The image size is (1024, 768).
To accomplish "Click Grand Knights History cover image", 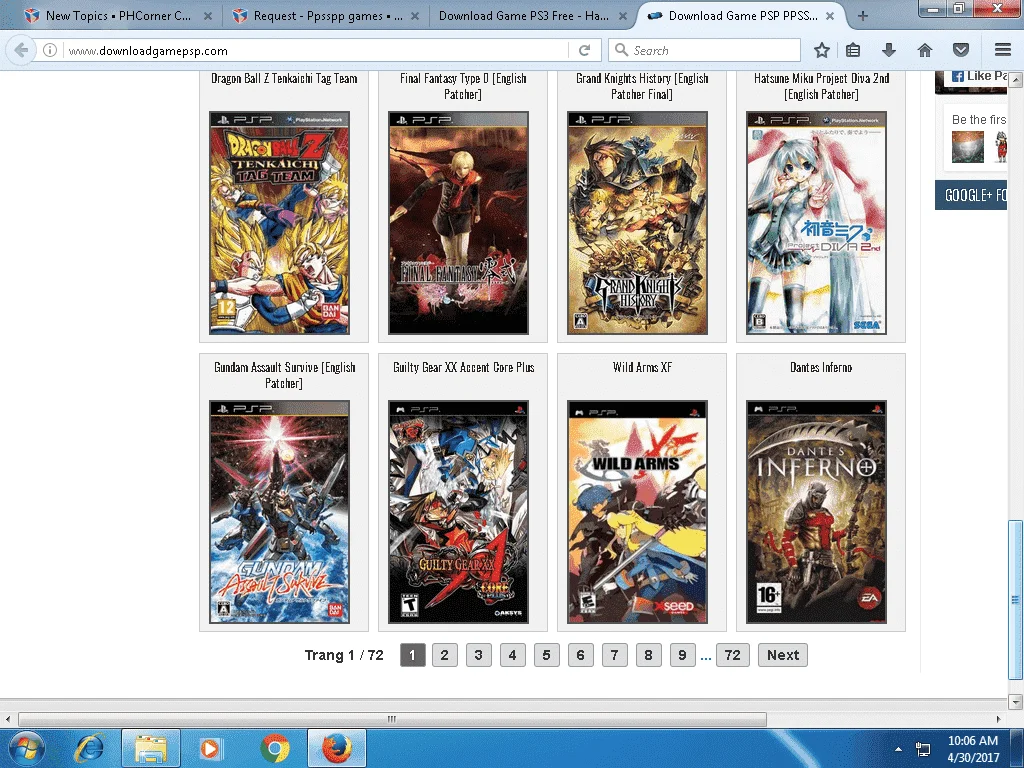I will point(637,223).
